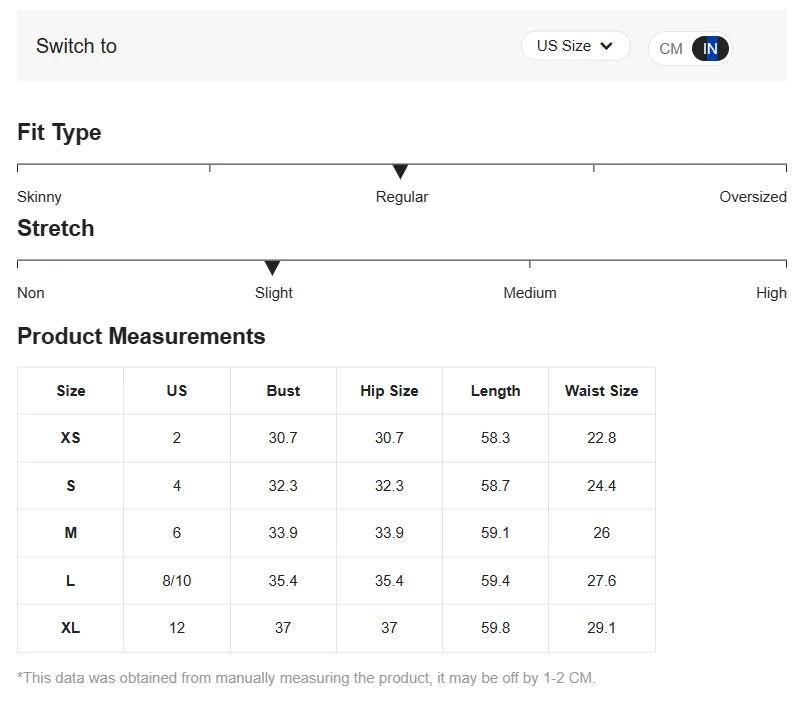The width and height of the screenshot is (803, 712).
Task: Click the High stretch label
Action: 771,292
